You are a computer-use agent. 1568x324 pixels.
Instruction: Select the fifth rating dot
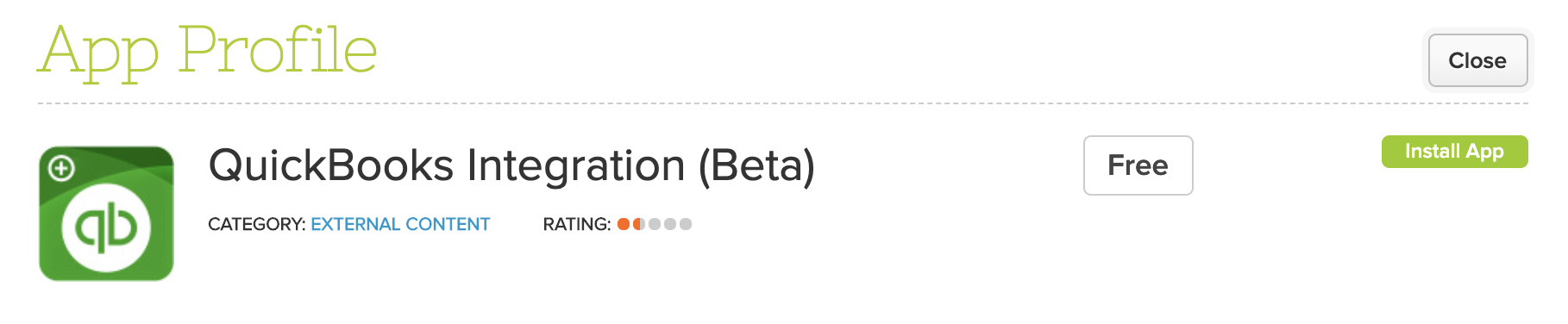coord(686,224)
